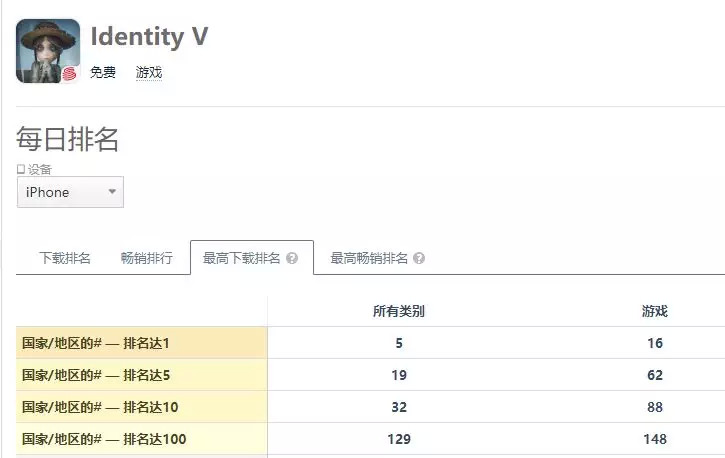Click the 游戏 category link under title
This screenshot has width=725, height=458.
point(149,73)
